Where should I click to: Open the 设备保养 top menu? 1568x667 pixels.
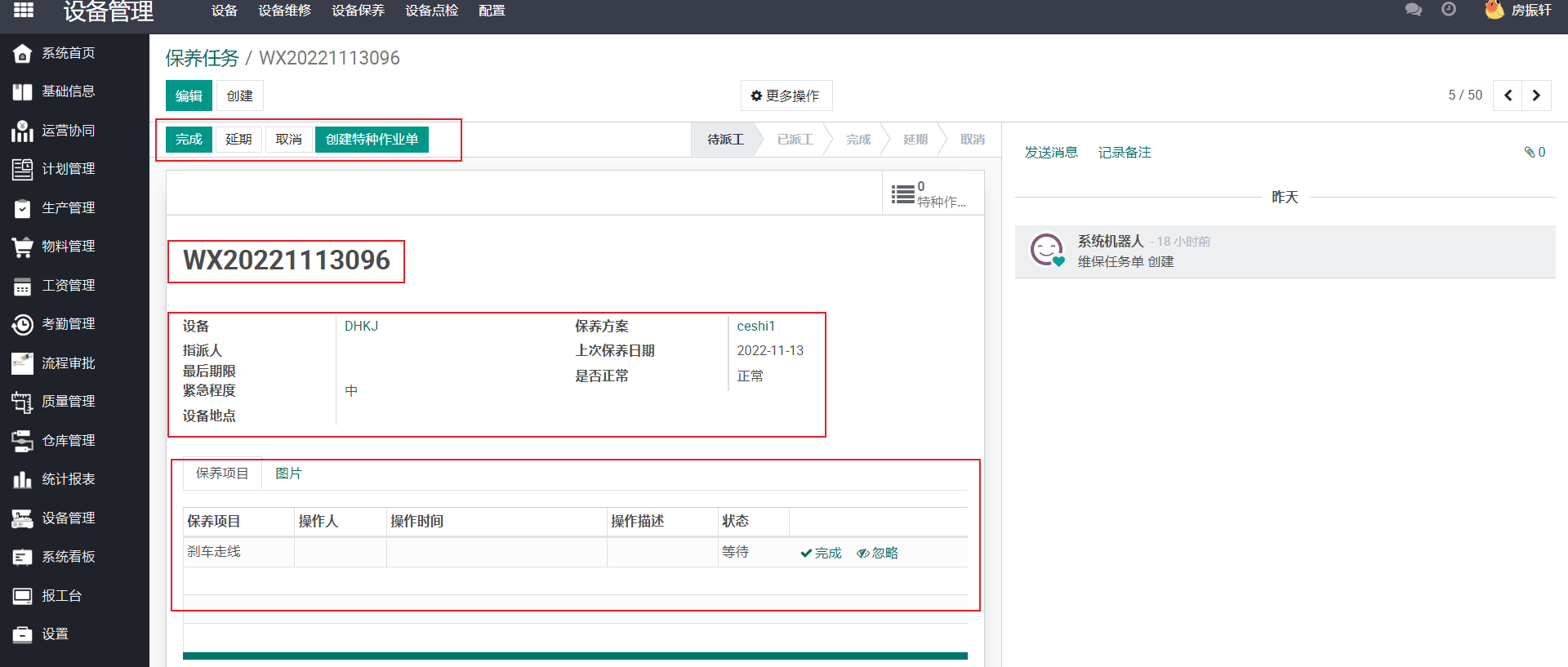(358, 11)
